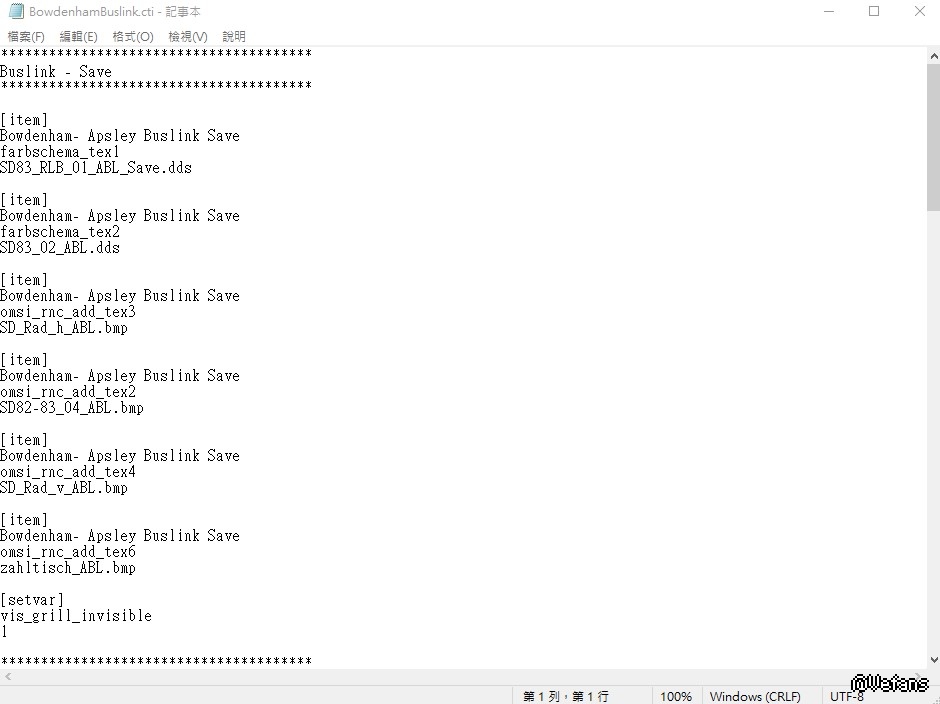Maximize the Notepad window
This screenshot has width=940, height=704.
(874, 11)
